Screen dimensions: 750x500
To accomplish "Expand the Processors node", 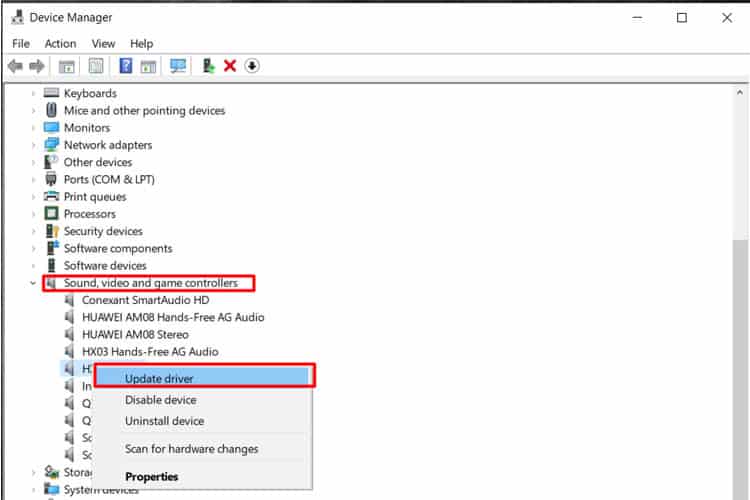I will pos(33,214).
